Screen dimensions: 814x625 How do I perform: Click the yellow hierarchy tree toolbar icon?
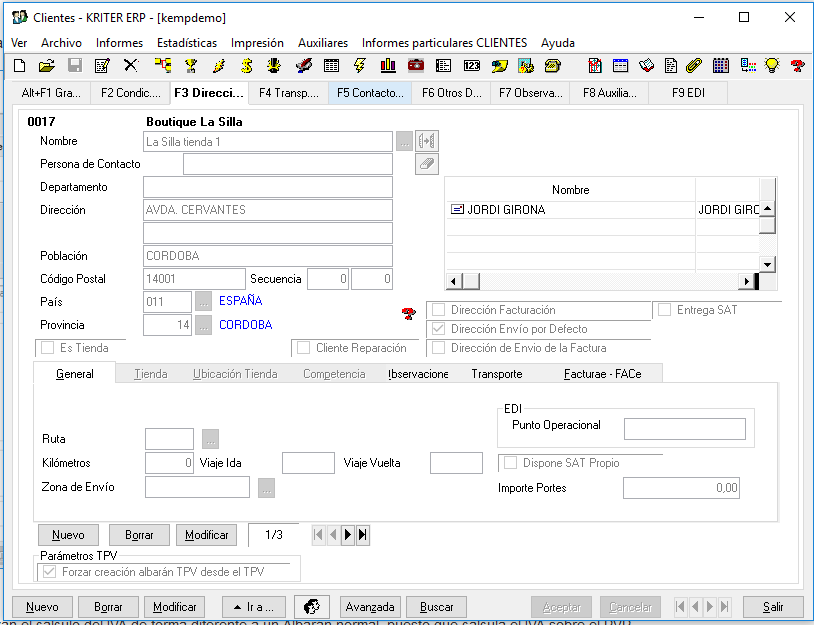pyautogui.click(x=162, y=65)
